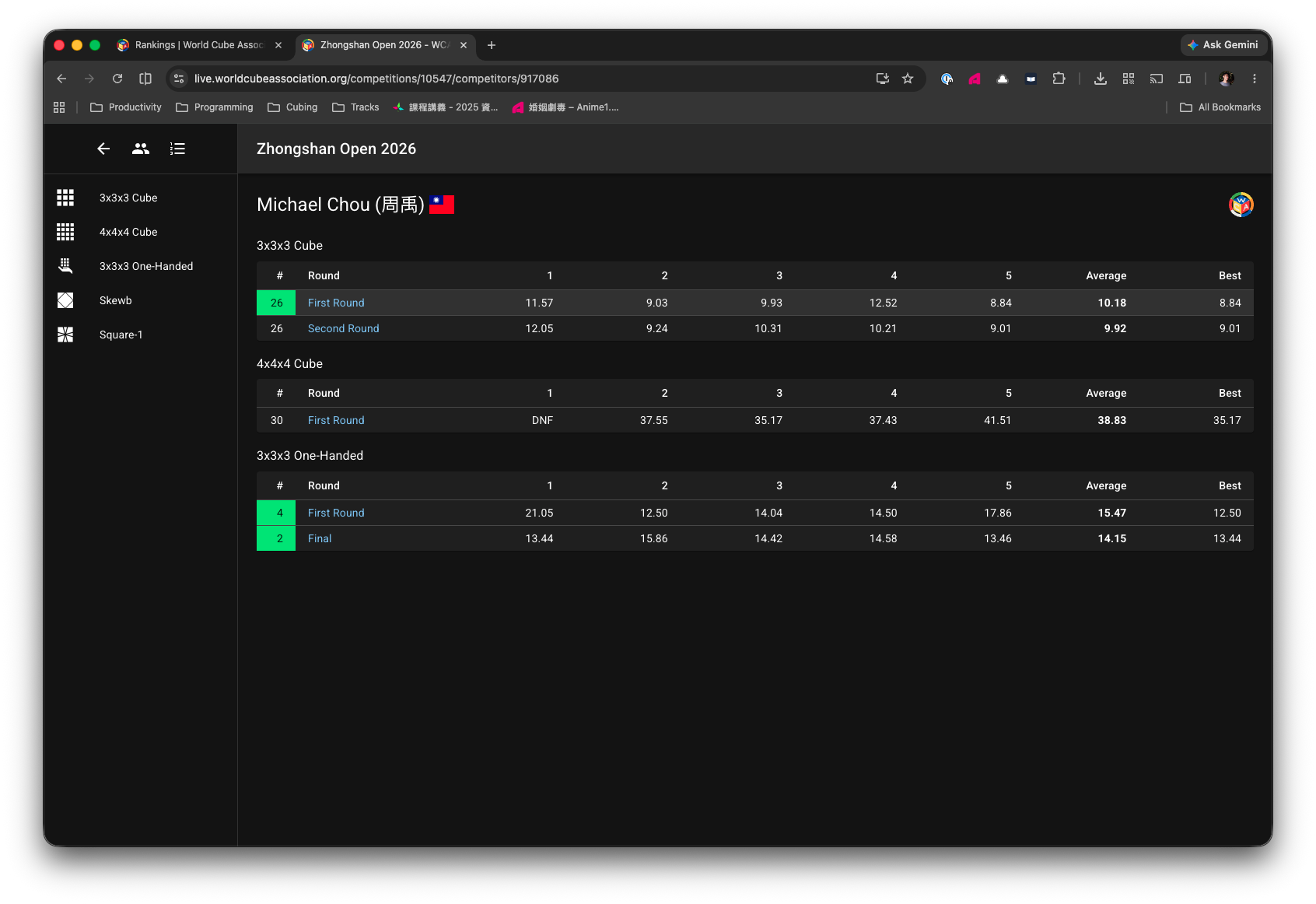Bookmark this page with star icon
This screenshot has height=904, width=1316.
pos(908,79)
